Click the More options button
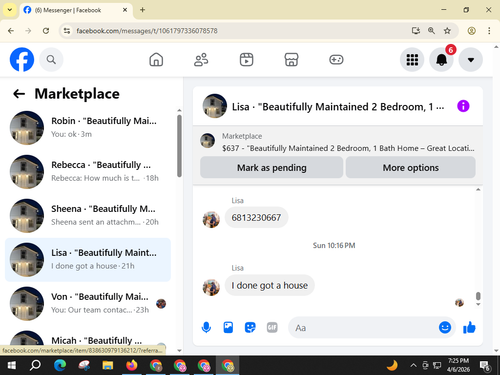This screenshot has height=375, width=500. (x=411, y=168)
